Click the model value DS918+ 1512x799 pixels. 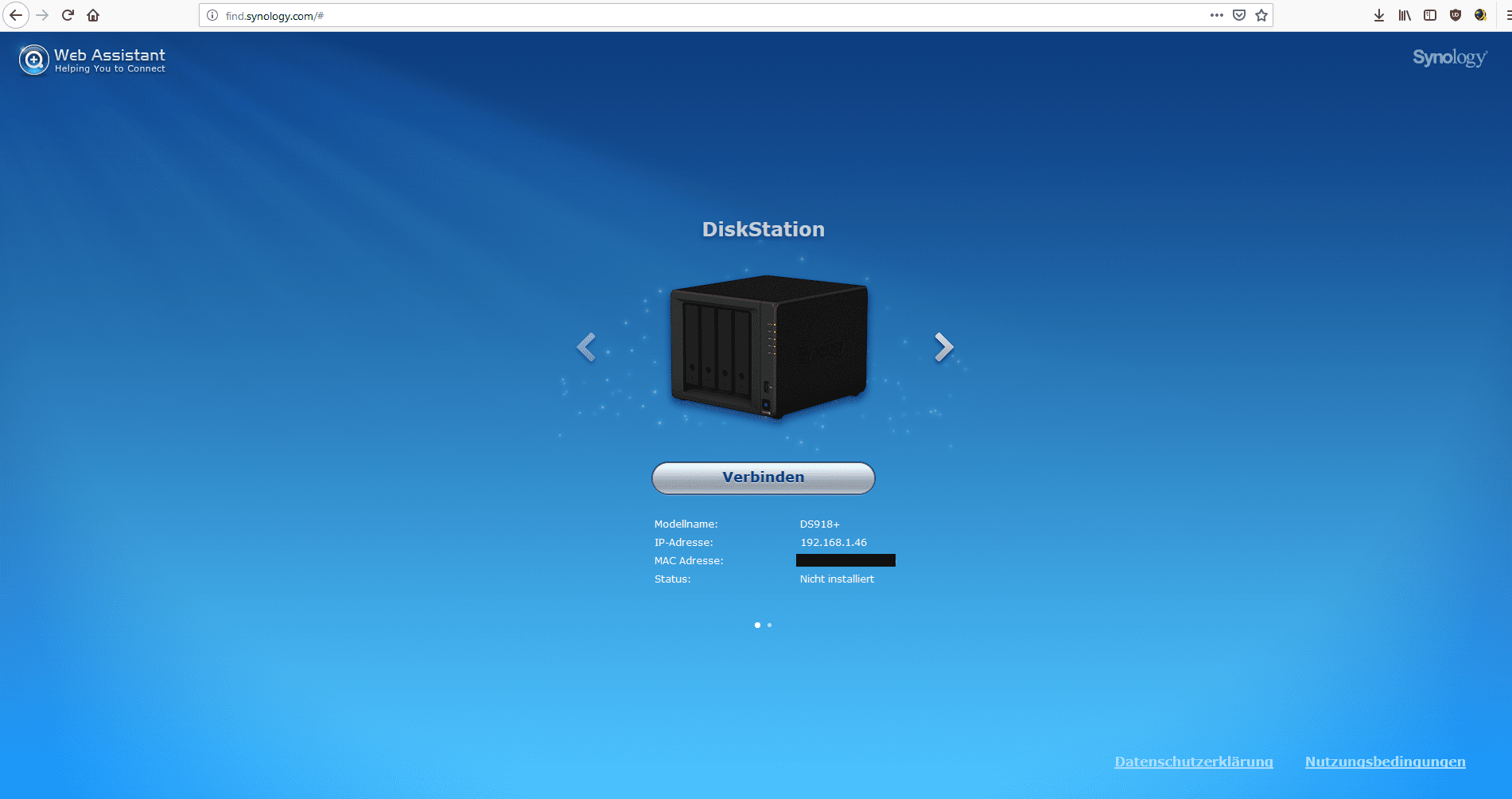pyautogui.click(x=820, y=524)
